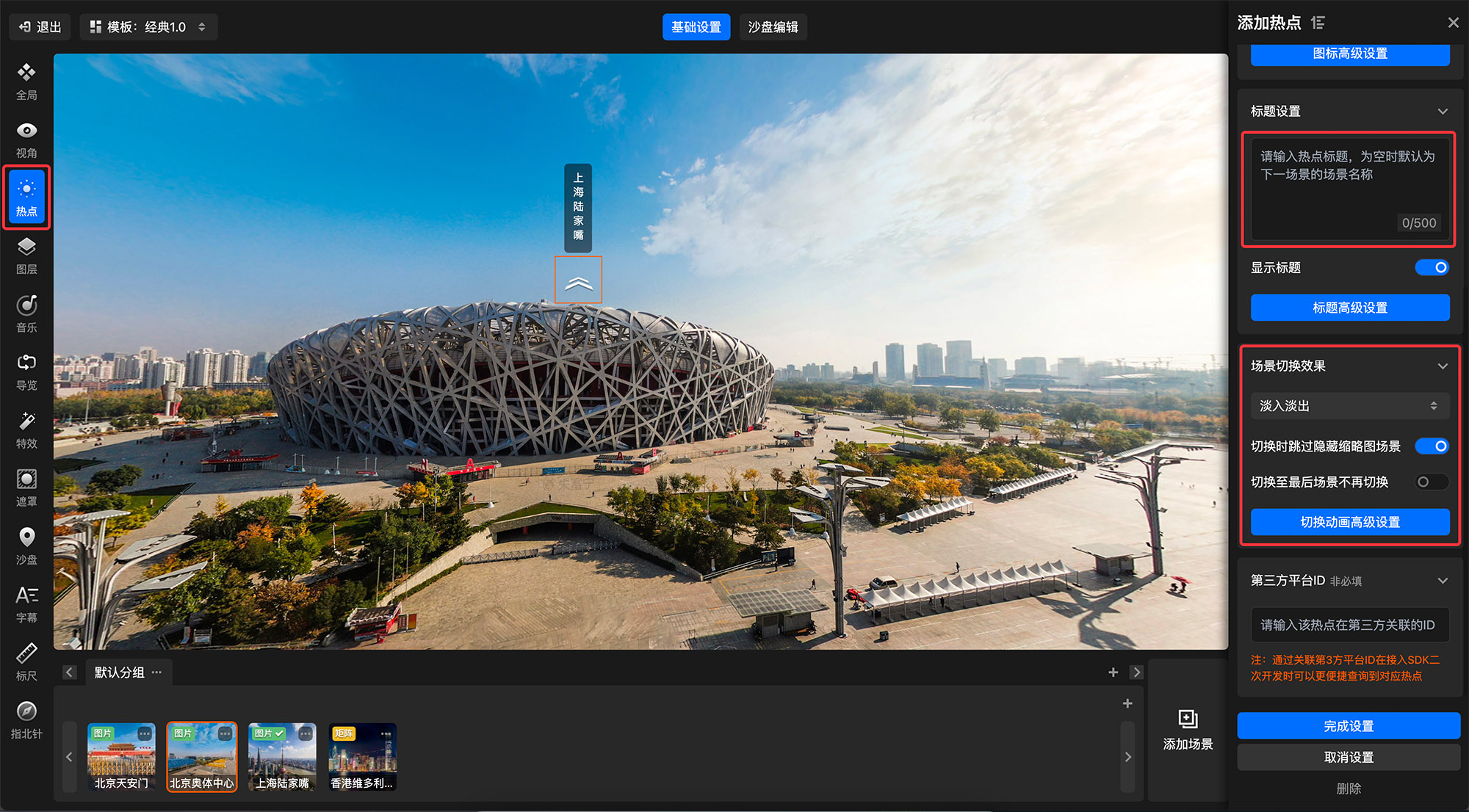Open the 淡入淡出 transition effect dropdown

coord(1349,406)
